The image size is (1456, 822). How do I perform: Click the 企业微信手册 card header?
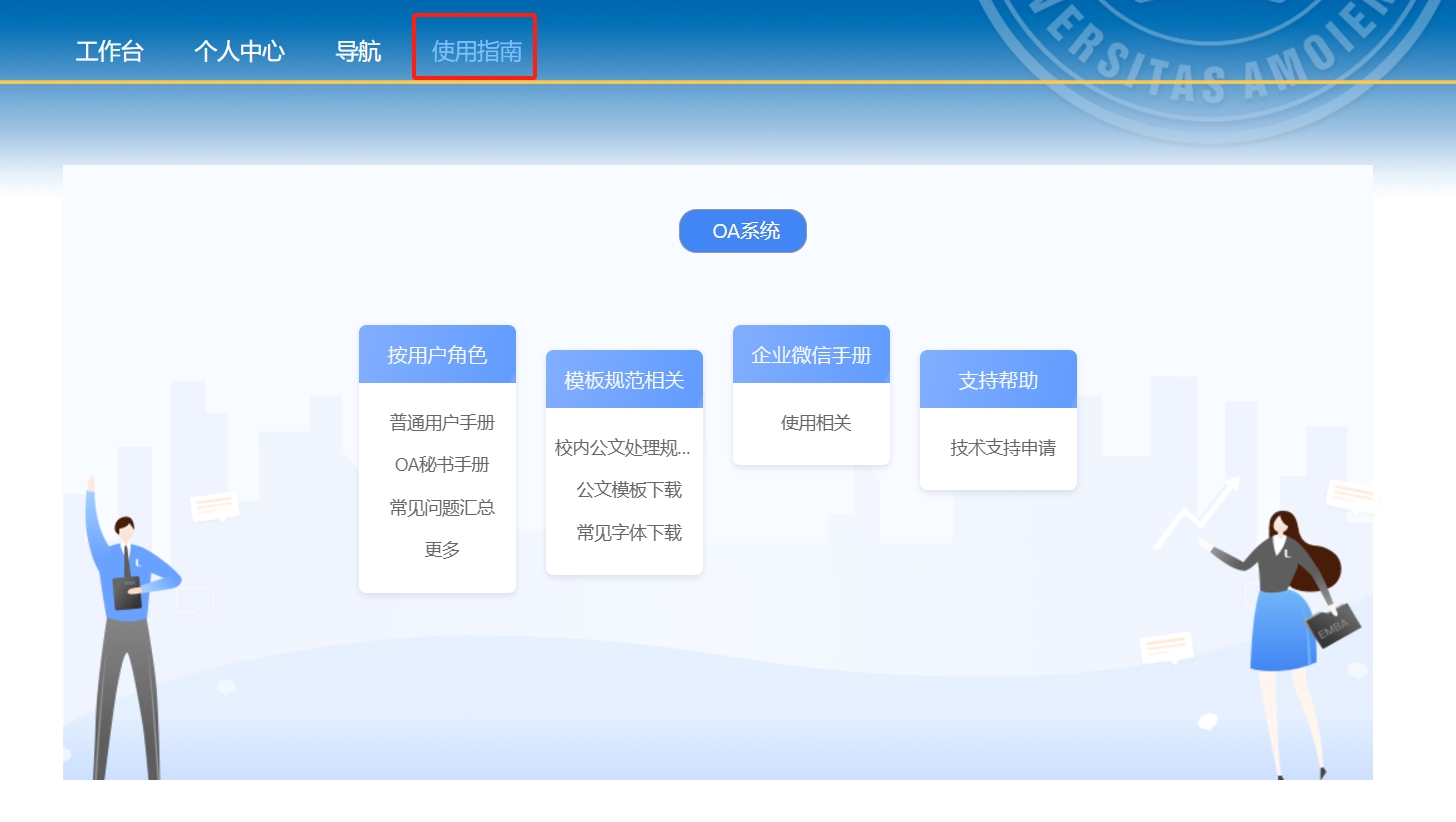tap(811, 355)
